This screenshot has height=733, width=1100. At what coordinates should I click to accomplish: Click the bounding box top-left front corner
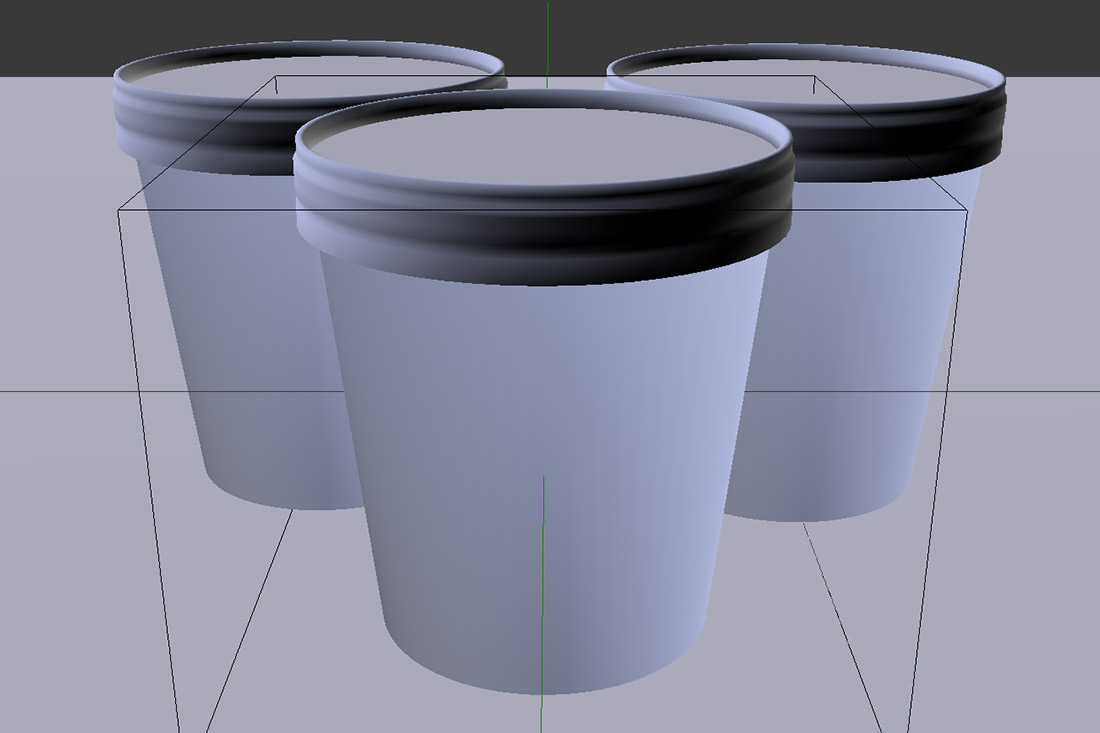119,210
